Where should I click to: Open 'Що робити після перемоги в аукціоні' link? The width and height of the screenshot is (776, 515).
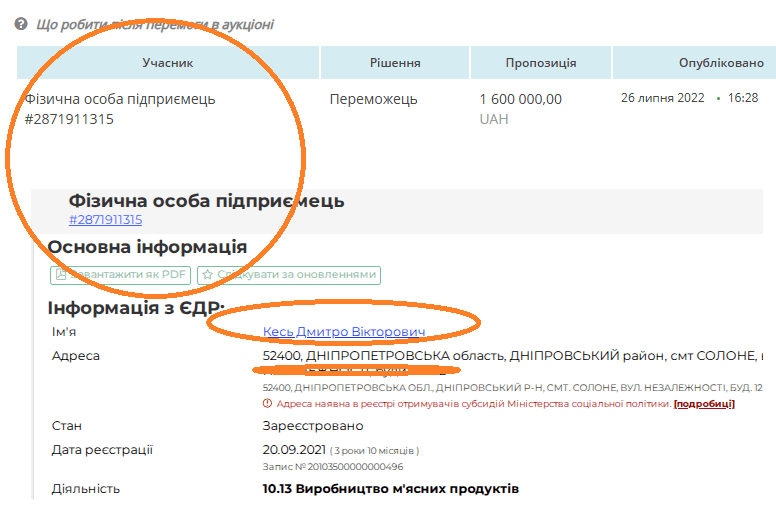155,24
